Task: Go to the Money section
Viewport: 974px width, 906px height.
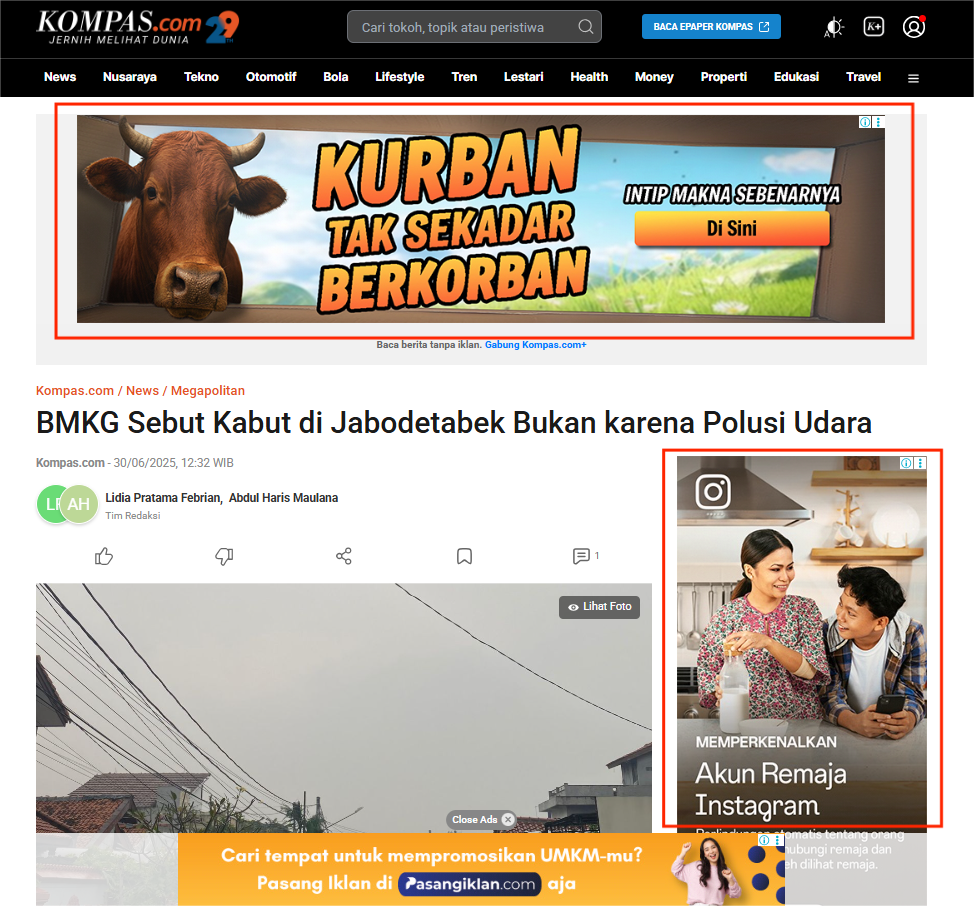Action: tap(654, 77)
